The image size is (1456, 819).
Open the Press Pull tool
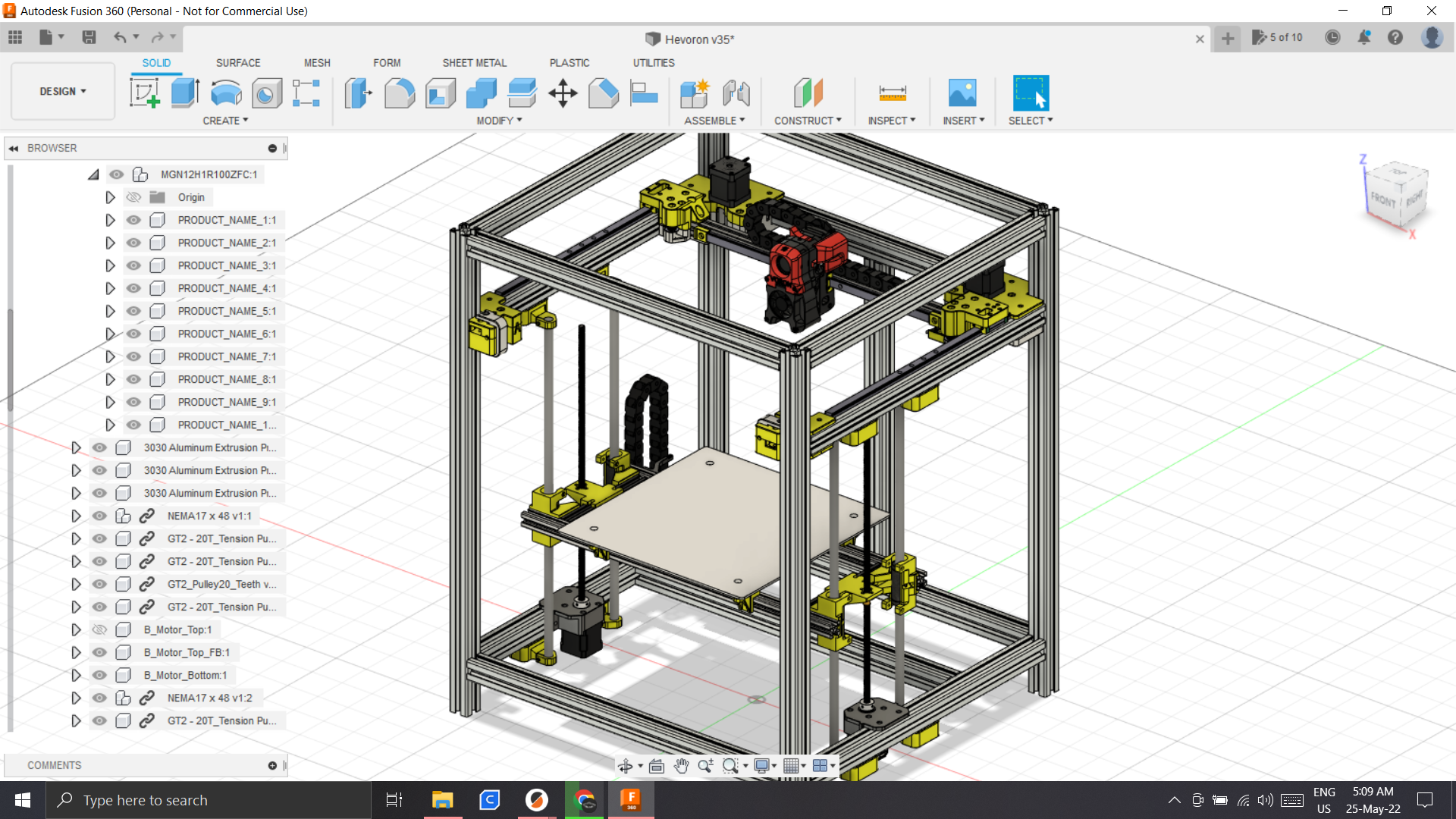[357, 93]
